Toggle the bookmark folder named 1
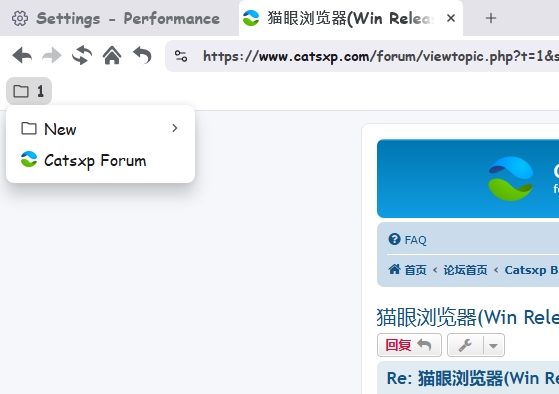Screen dimensions: 559x394 pyautogui.click(x=29, y=91)
